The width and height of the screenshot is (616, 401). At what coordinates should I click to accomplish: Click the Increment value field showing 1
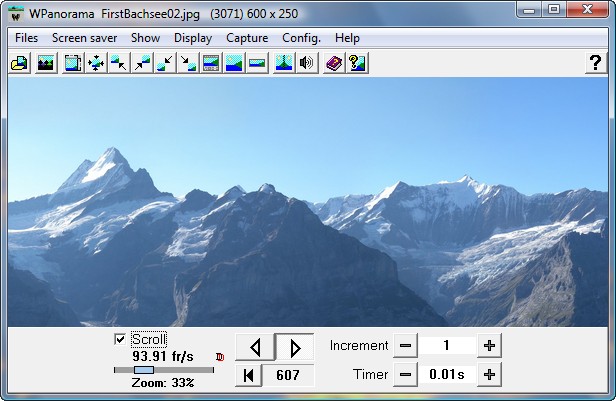click(x=447, y=346)
